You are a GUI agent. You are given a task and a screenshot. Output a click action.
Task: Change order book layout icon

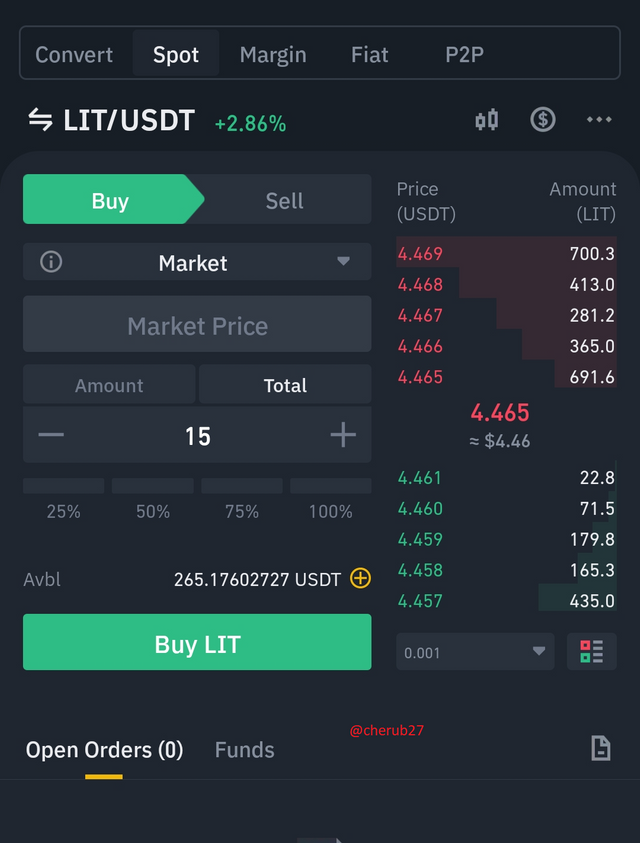(592, 652)
